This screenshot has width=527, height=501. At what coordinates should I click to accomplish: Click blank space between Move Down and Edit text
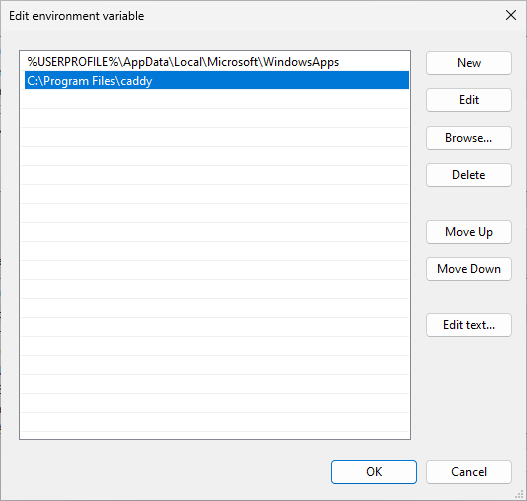469,297
